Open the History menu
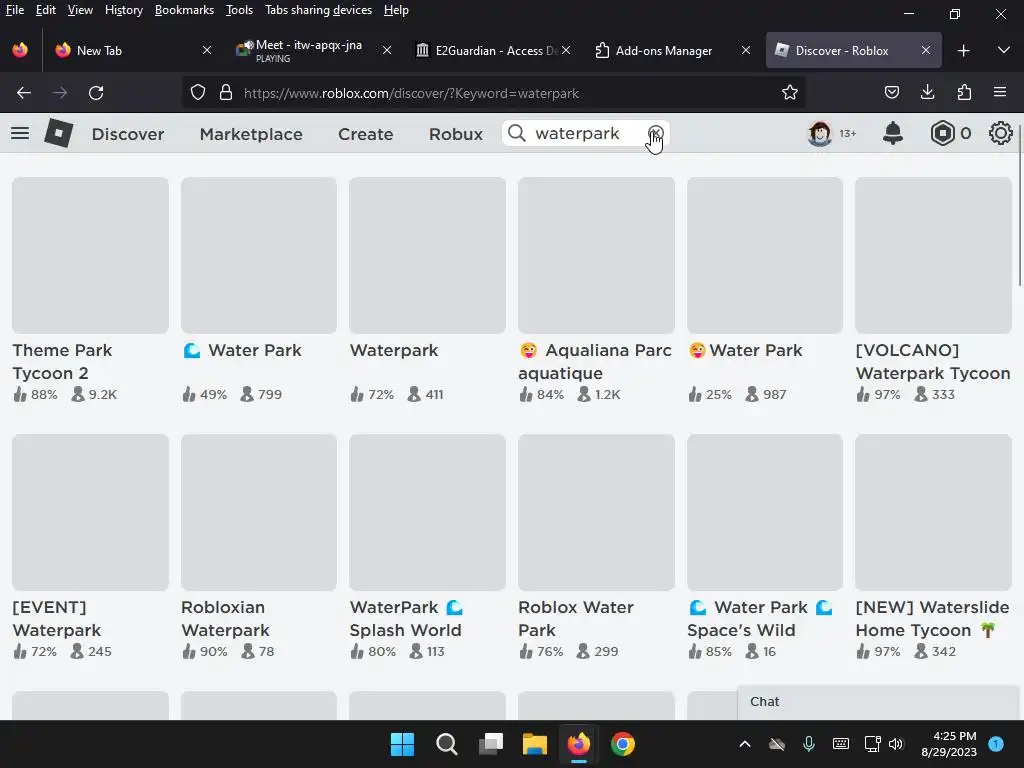Image resolution: width=1024 pixels, height=768 pixels. [x=123, y=10]
